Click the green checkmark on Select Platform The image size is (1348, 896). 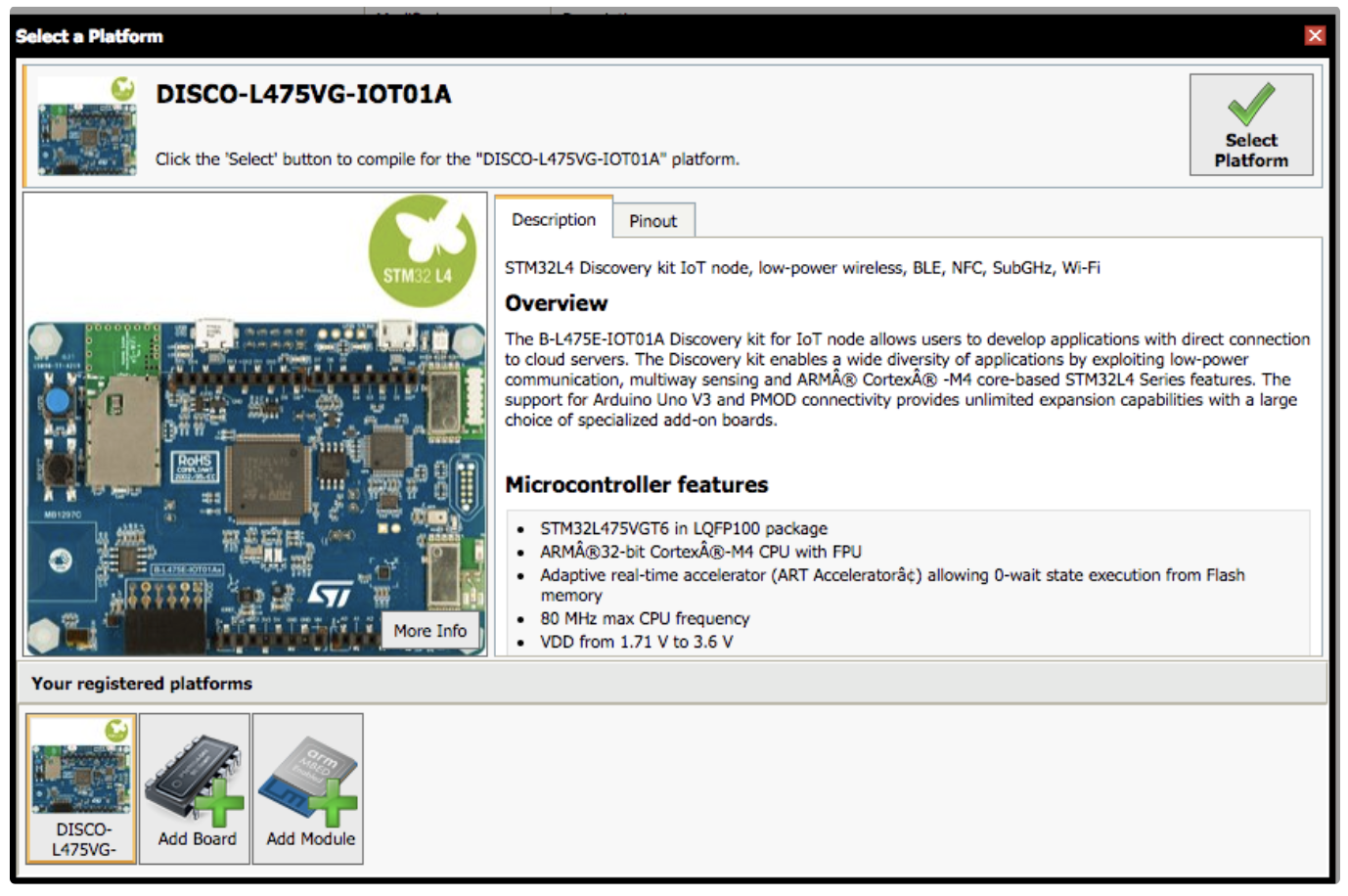pyautogui.click(x=1251, y=104)
